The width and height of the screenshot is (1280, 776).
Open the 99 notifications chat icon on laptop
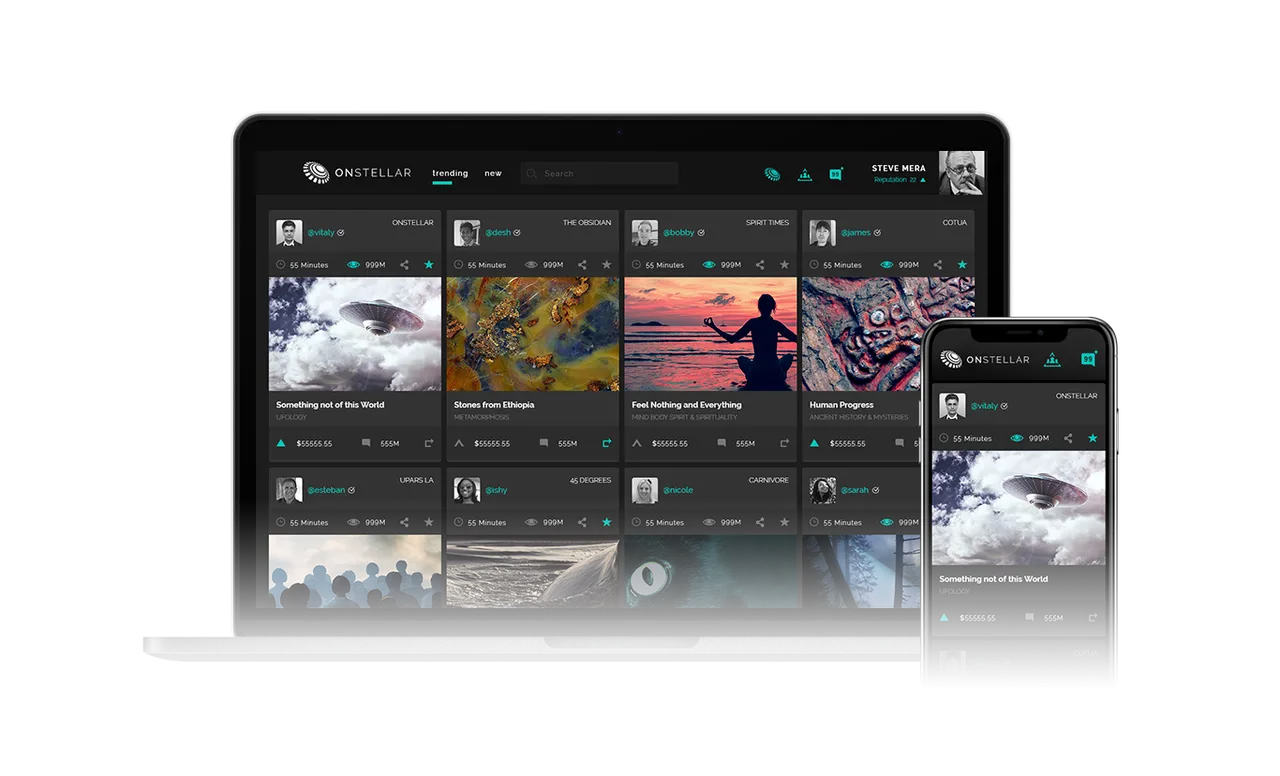pyautogui.click(x=836, y=174)
